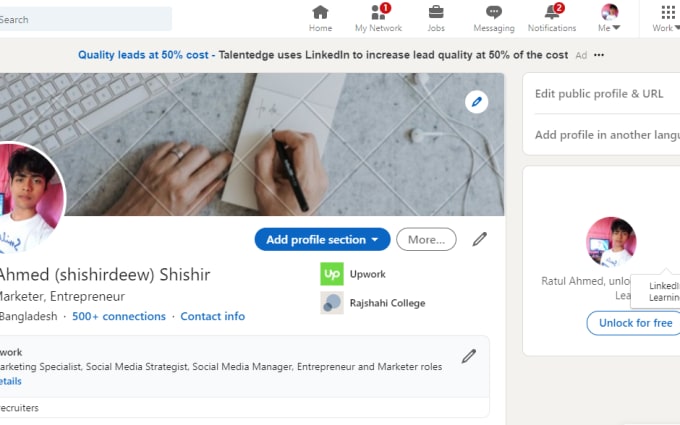The height and width of the screenshot is (425, 680).
Task: Open the Jobs briefcase icon
Action: point(436,13)
